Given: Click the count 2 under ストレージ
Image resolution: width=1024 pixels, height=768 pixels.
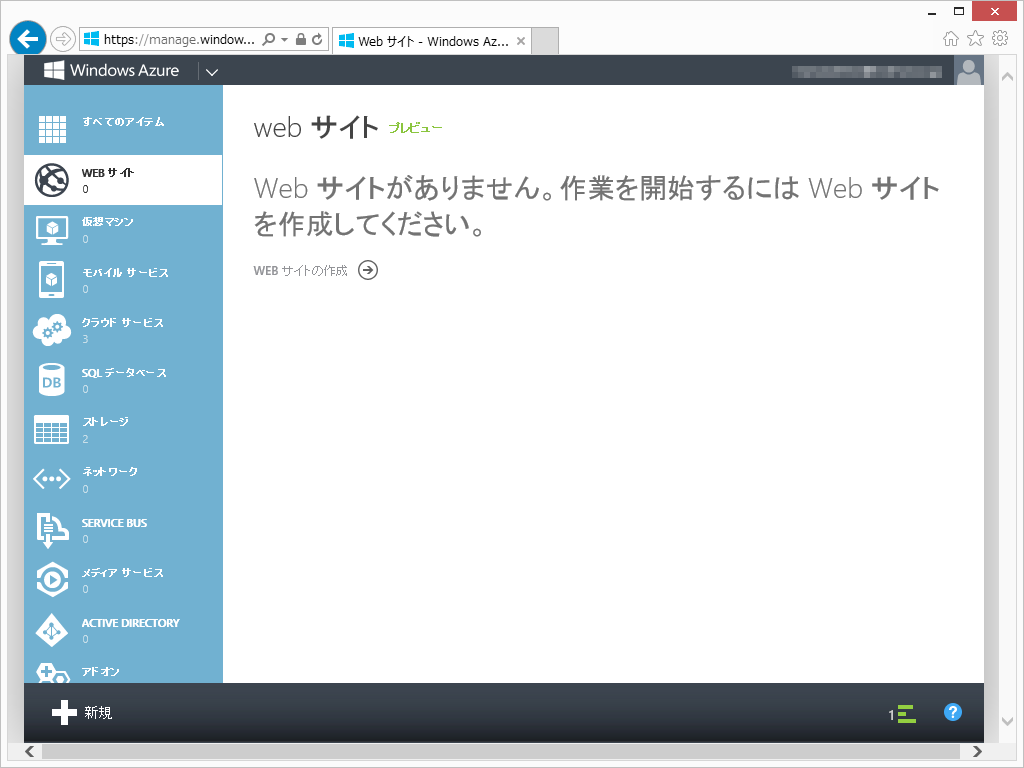Looking at the screenshot, I should (x=86, y=439).
